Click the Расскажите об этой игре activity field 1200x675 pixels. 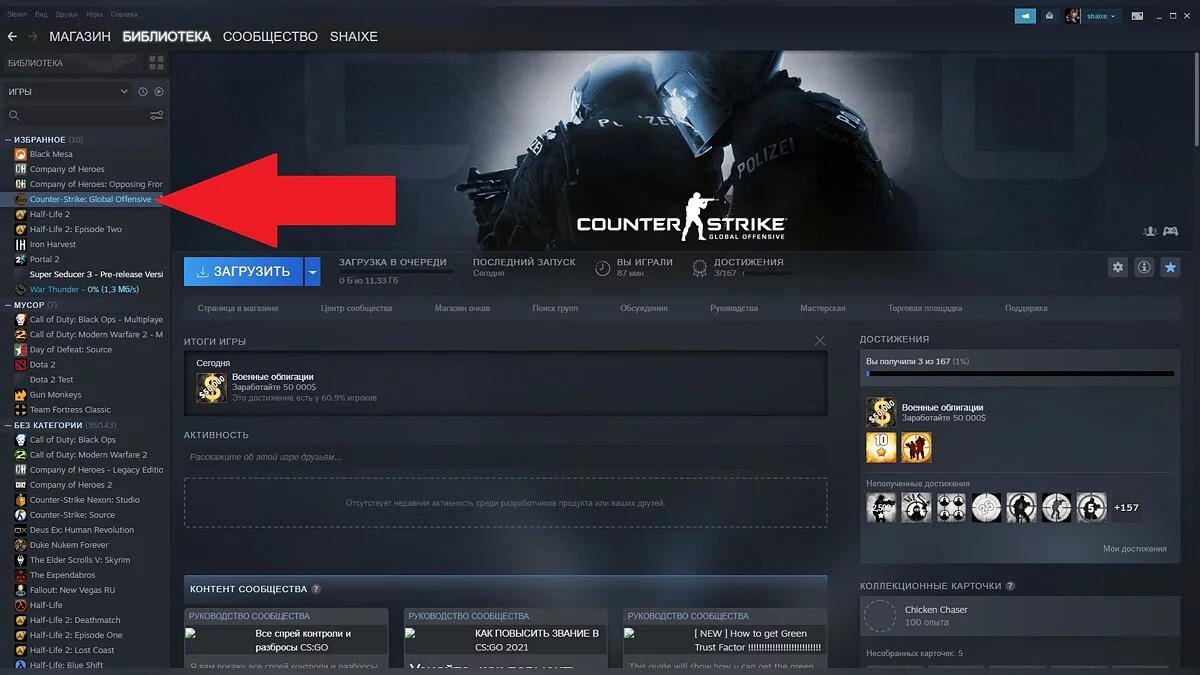(x=505, y=456)
